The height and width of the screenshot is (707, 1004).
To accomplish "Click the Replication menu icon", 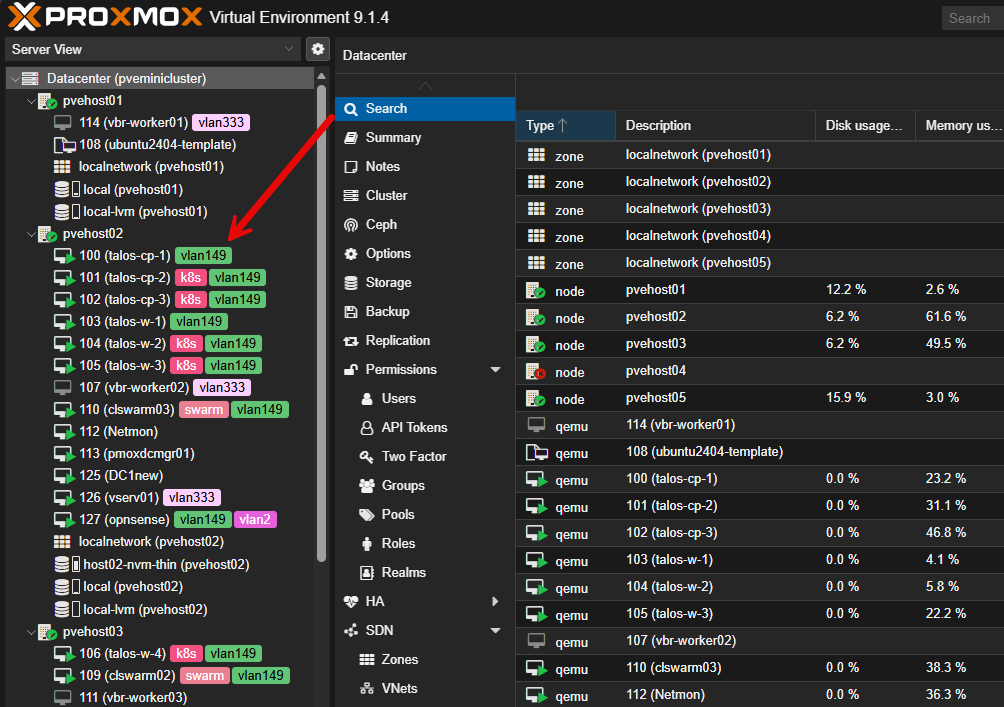I will pyautogui.click(x=351, y=341).
